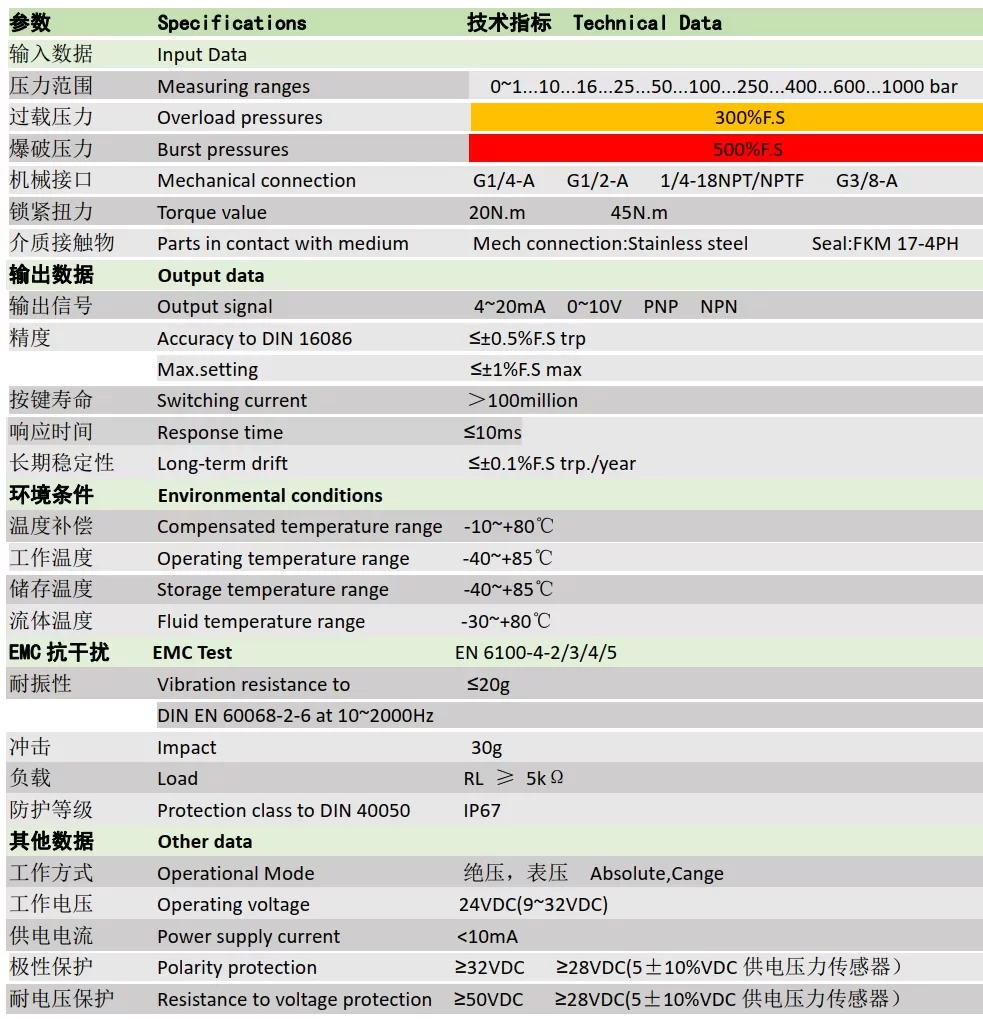Click the 'Switching current' label

pos(231,401)
